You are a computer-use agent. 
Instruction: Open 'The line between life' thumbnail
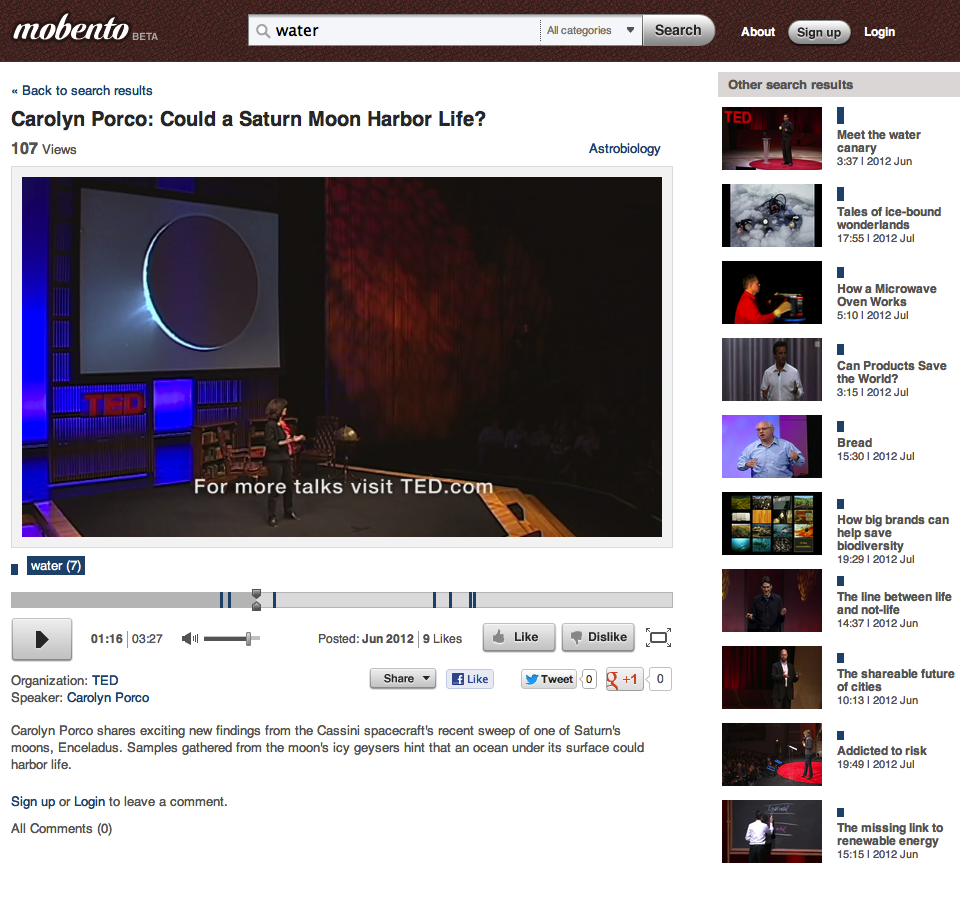coord(771,601)
